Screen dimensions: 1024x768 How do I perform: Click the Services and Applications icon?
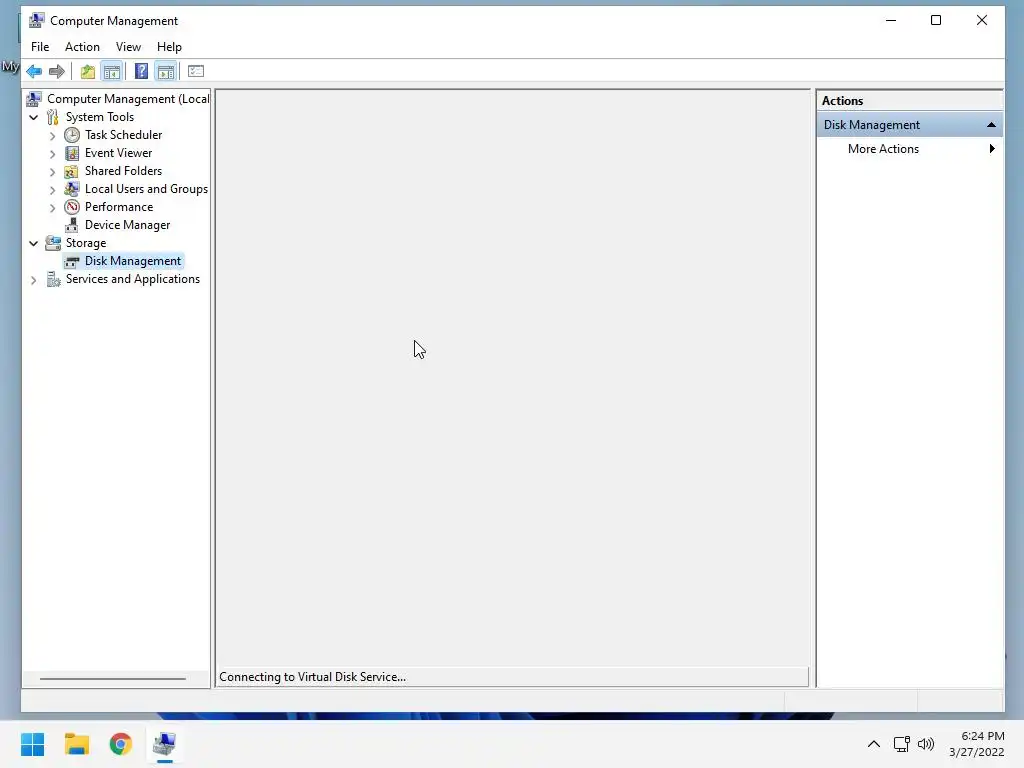[x=53, y=279]
